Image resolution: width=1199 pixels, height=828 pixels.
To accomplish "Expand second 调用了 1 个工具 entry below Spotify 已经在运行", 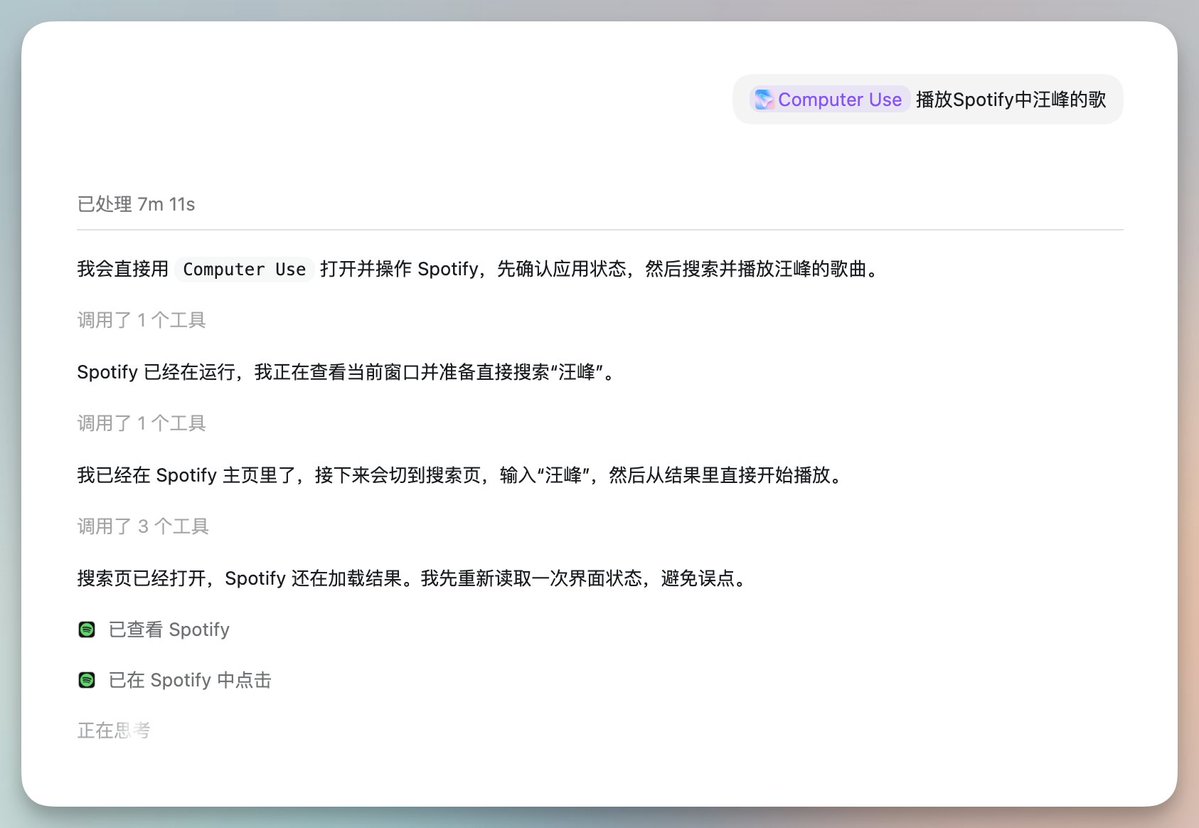I will [x=141, y=423].
